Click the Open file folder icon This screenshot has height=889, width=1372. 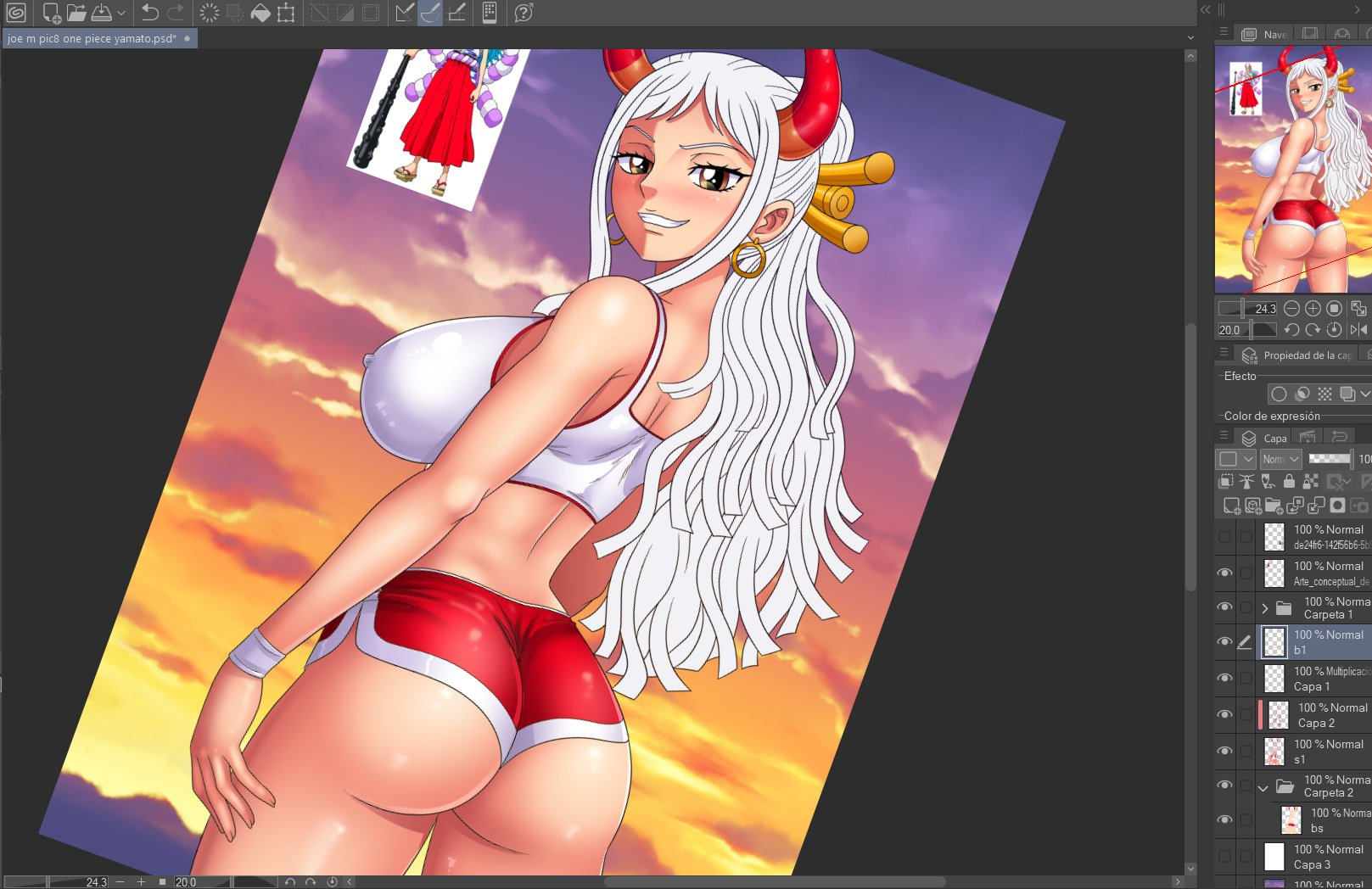(x=76, y=13)
